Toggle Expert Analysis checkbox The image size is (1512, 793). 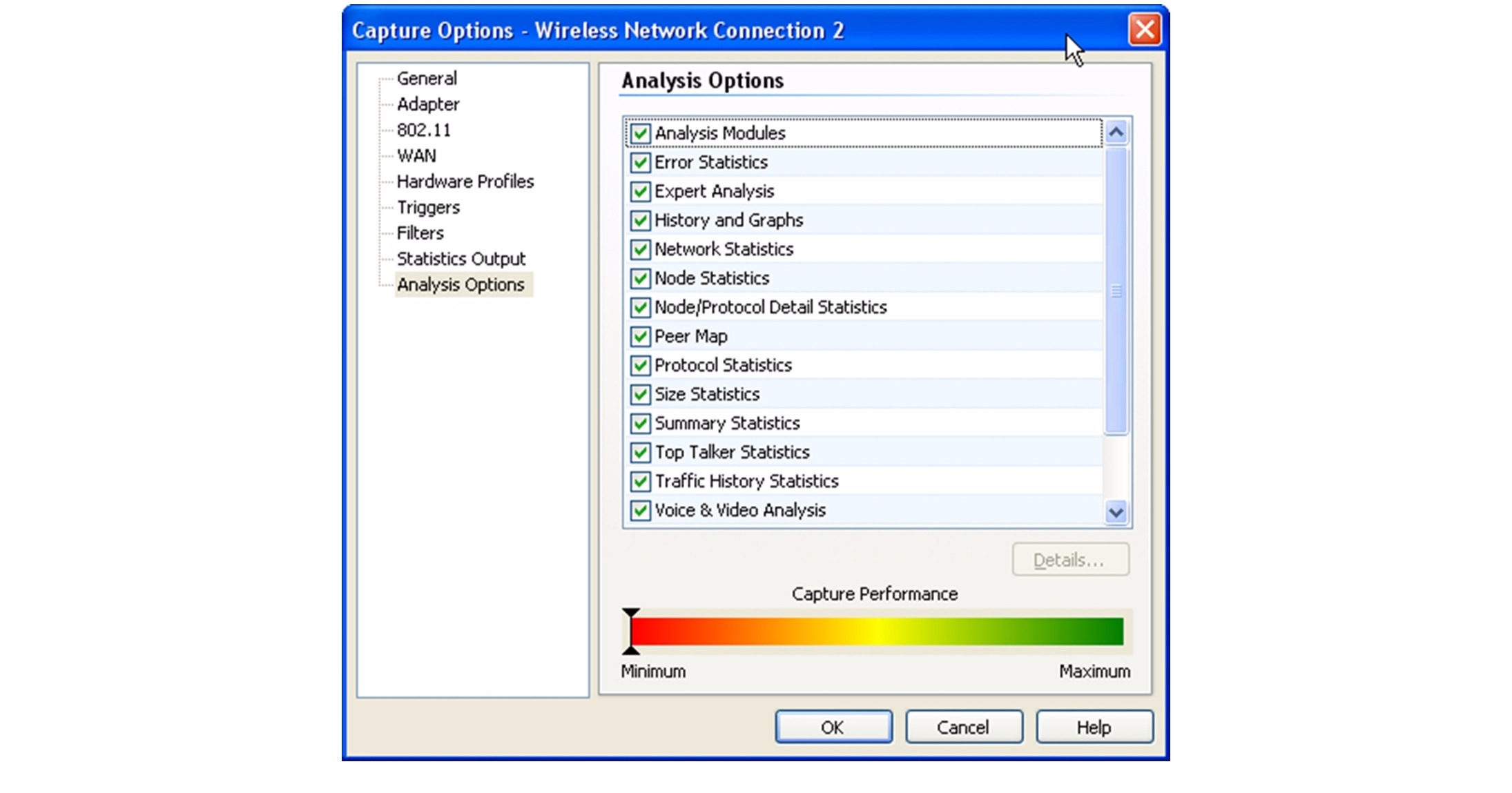click(x=640, y=191)
